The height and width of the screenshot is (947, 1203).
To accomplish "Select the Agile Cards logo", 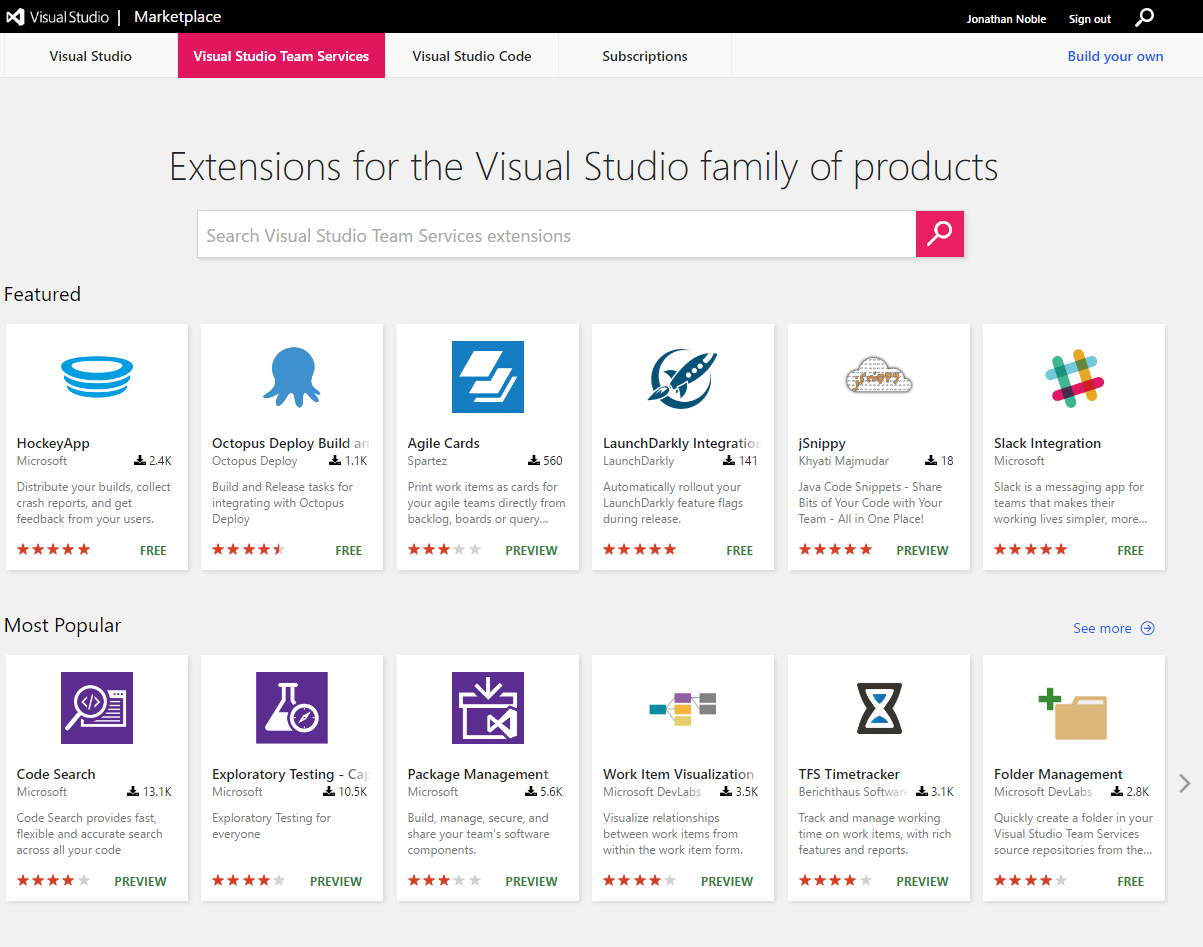I will [487, 377].
